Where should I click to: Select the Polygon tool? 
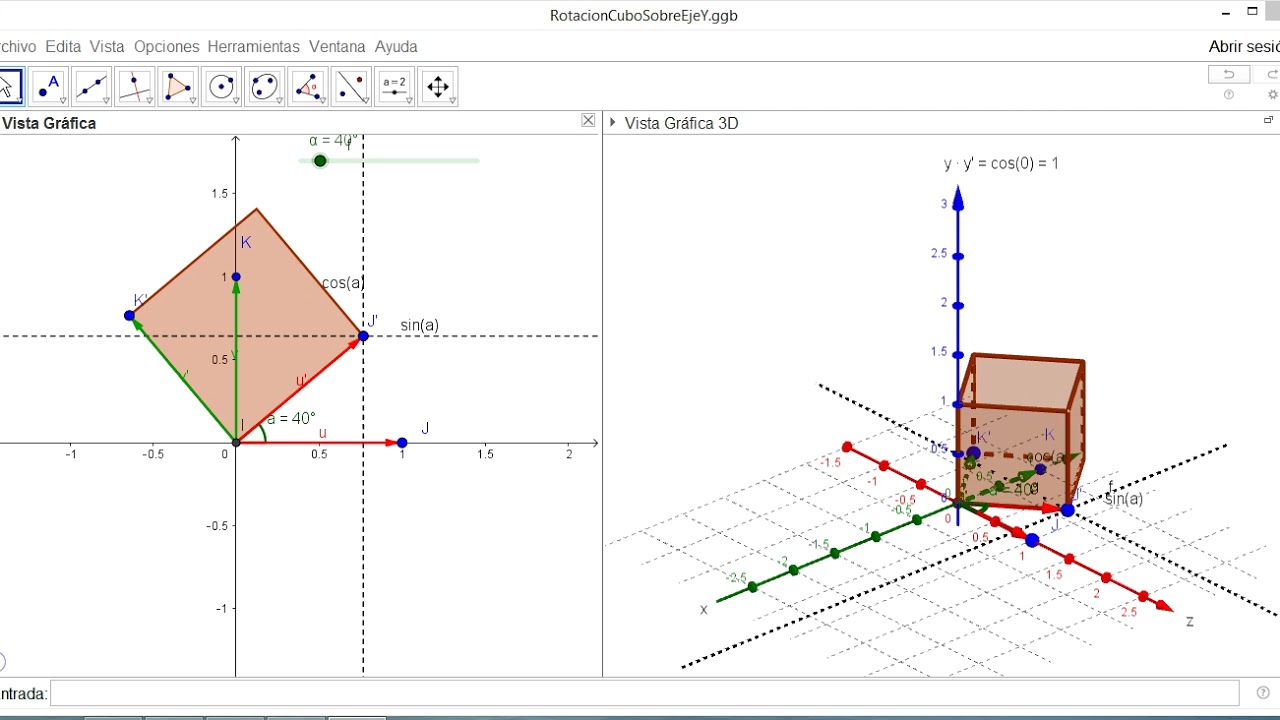click(x=178, y=86)
